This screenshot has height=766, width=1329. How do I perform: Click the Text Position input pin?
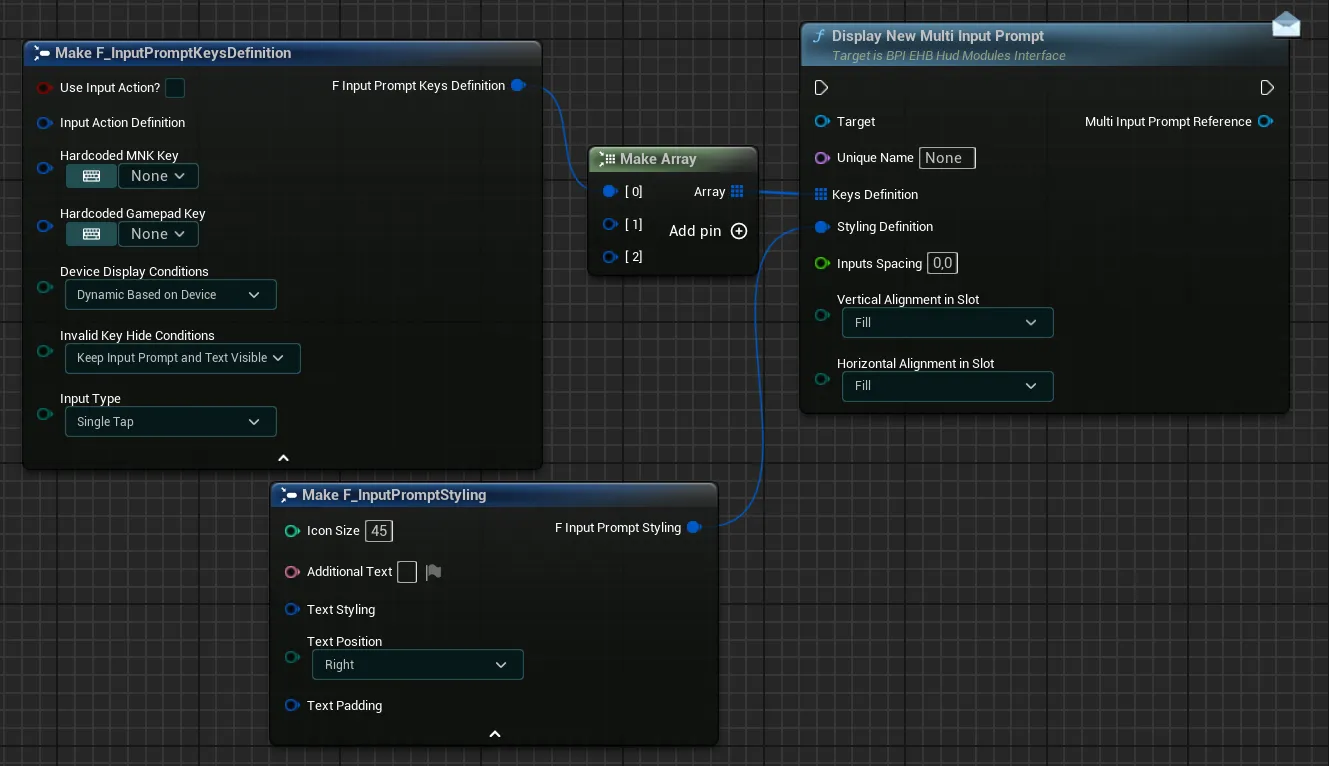[292, 657]
